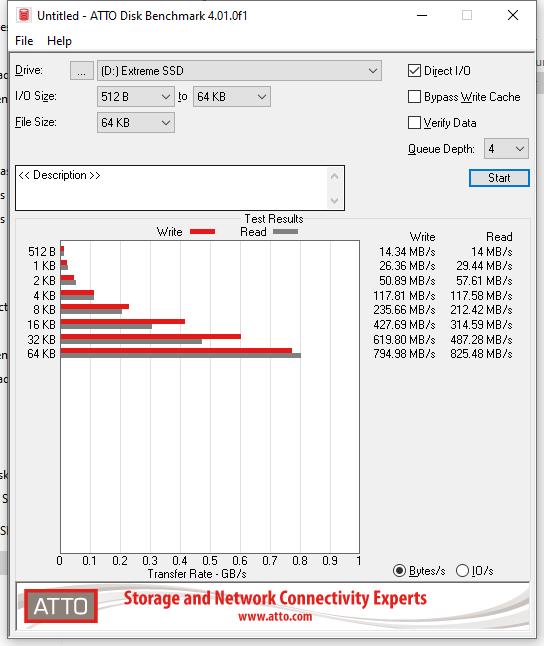Select the IO/s radio button
The image size is (544, 646).
pyautogui.click(x=462, y=571)
